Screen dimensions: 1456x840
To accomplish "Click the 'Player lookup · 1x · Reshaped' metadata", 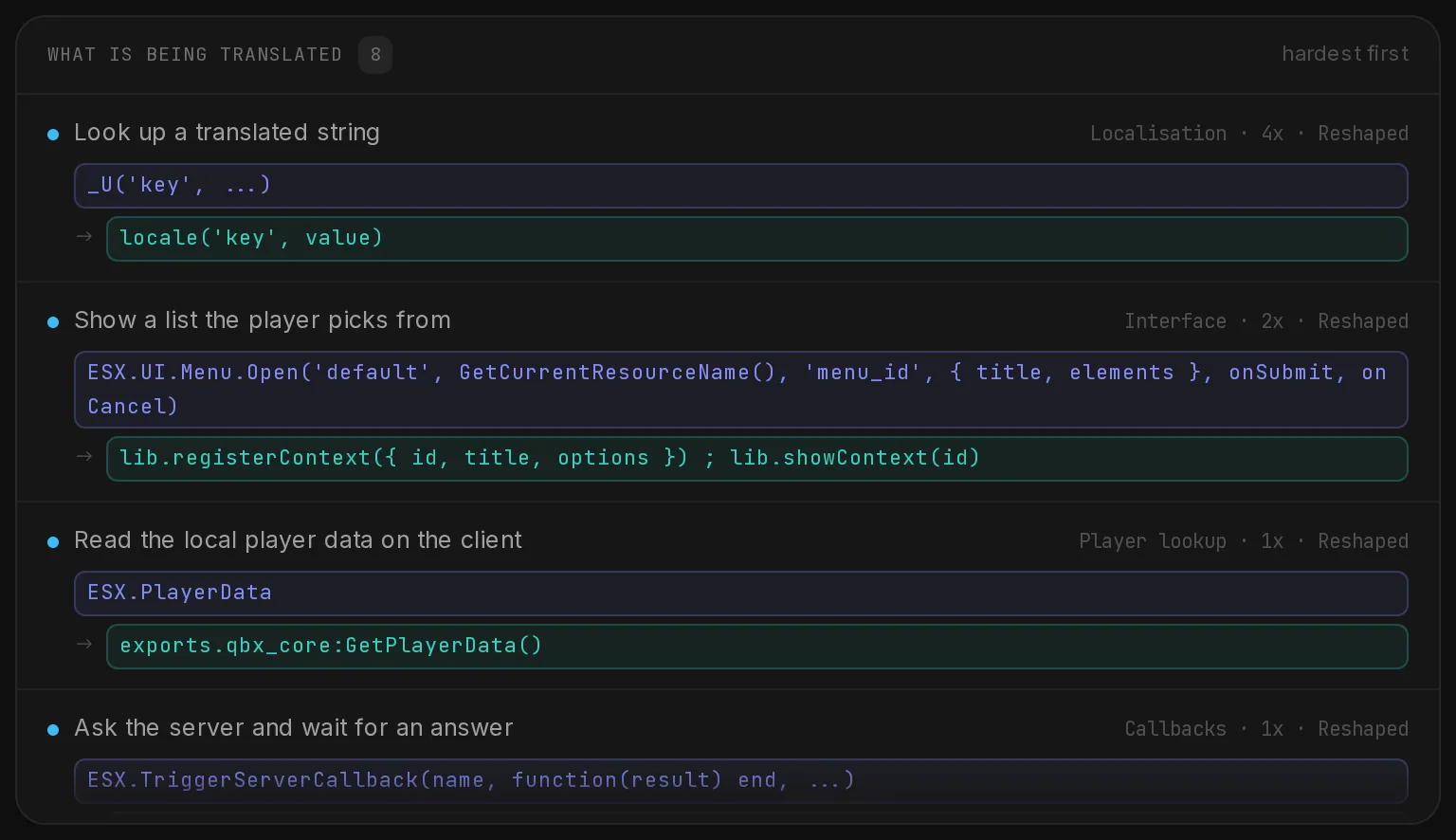I will 1244,541.
